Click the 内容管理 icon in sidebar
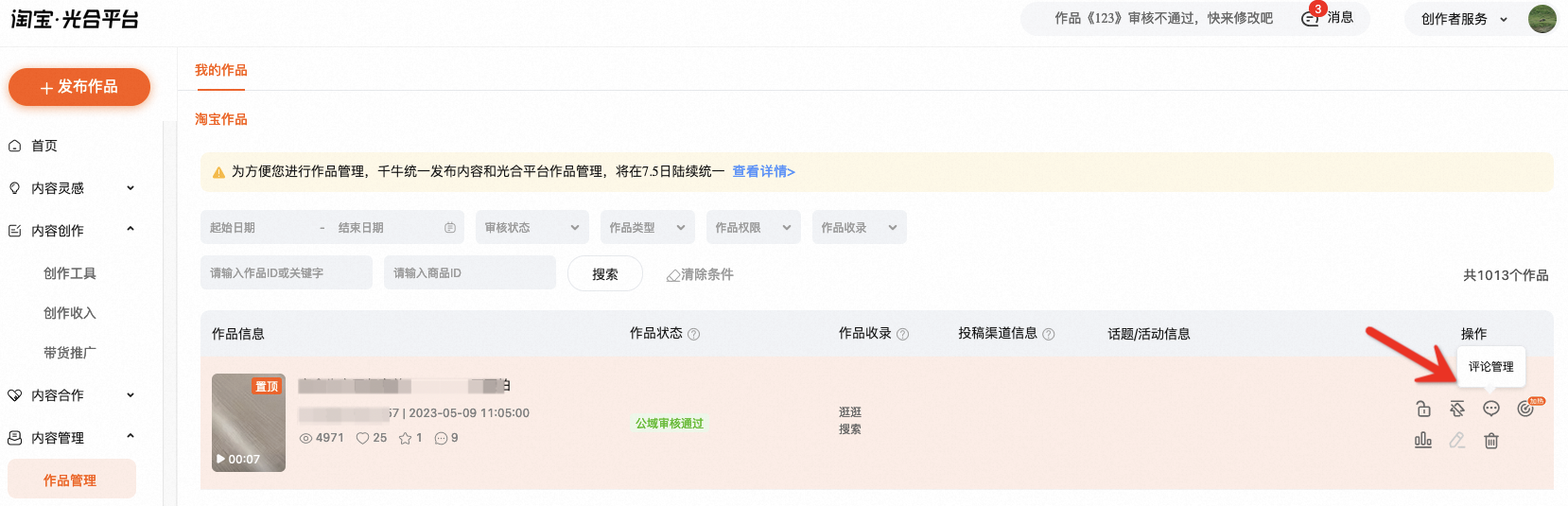Screen dimensions: 1568x506 (14, 438)
